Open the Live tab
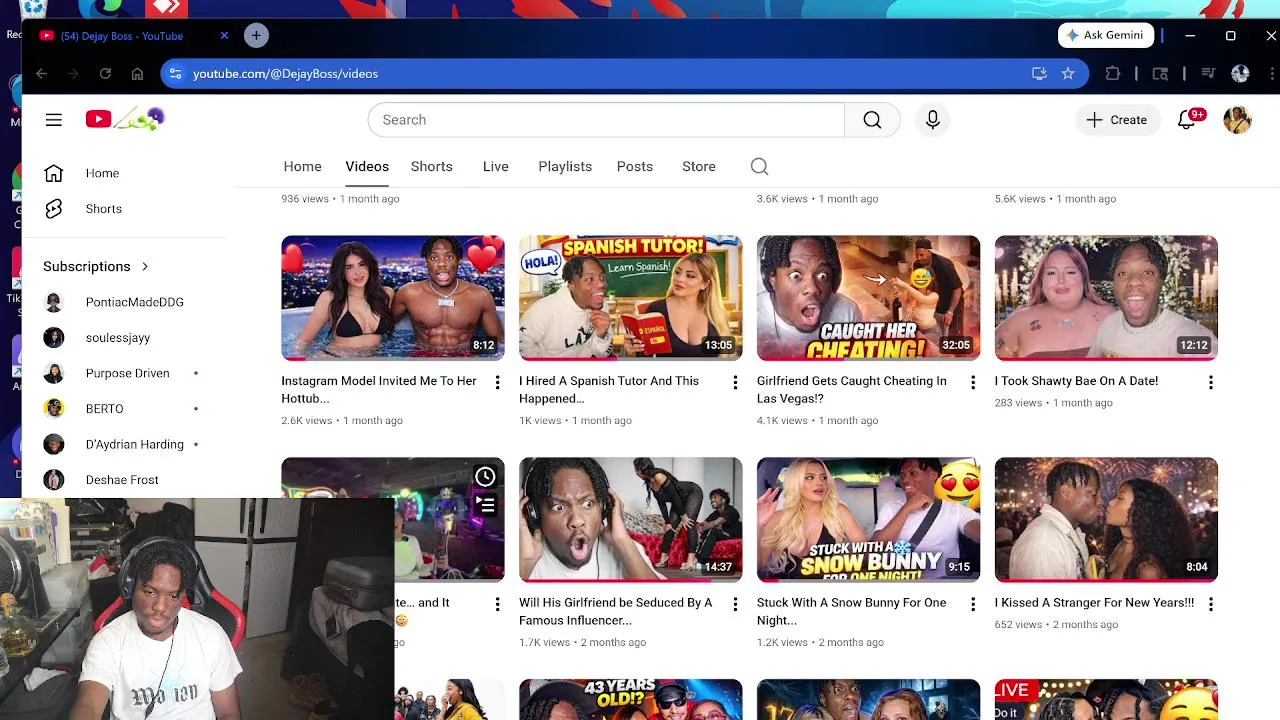The image size is (1280, 720). tap(496, 167)
